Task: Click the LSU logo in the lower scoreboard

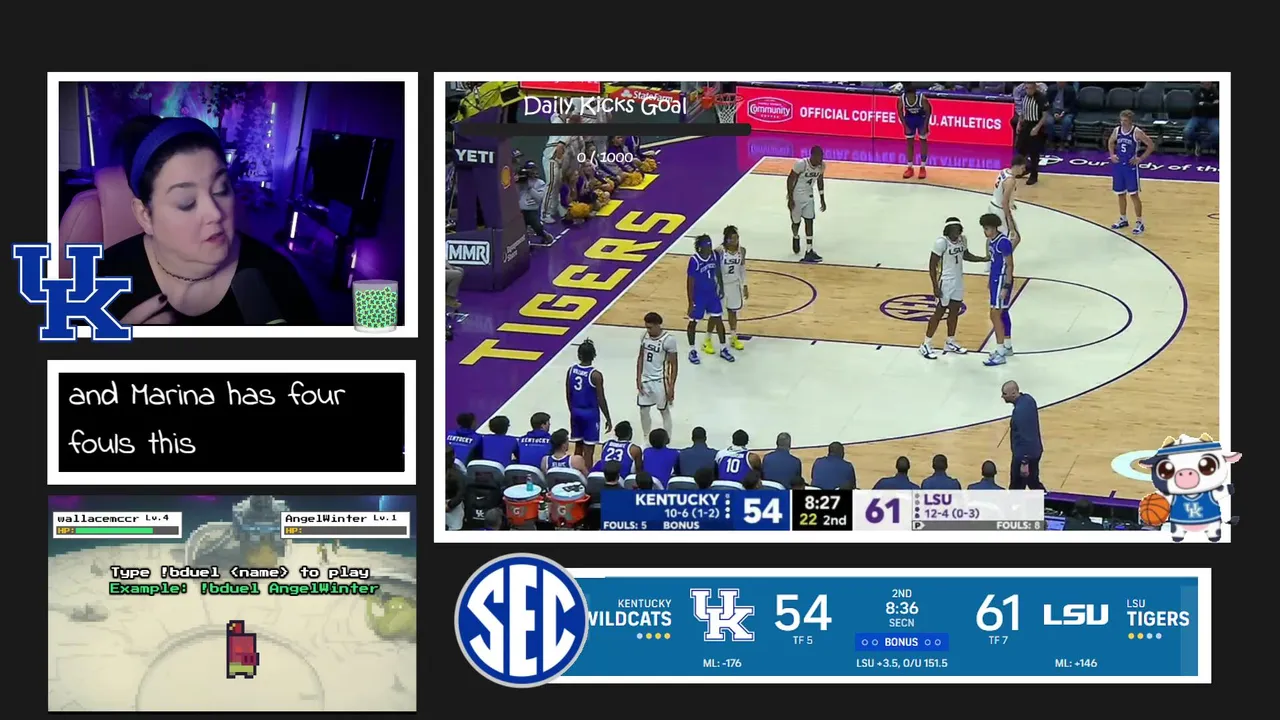Action: 1076,614
